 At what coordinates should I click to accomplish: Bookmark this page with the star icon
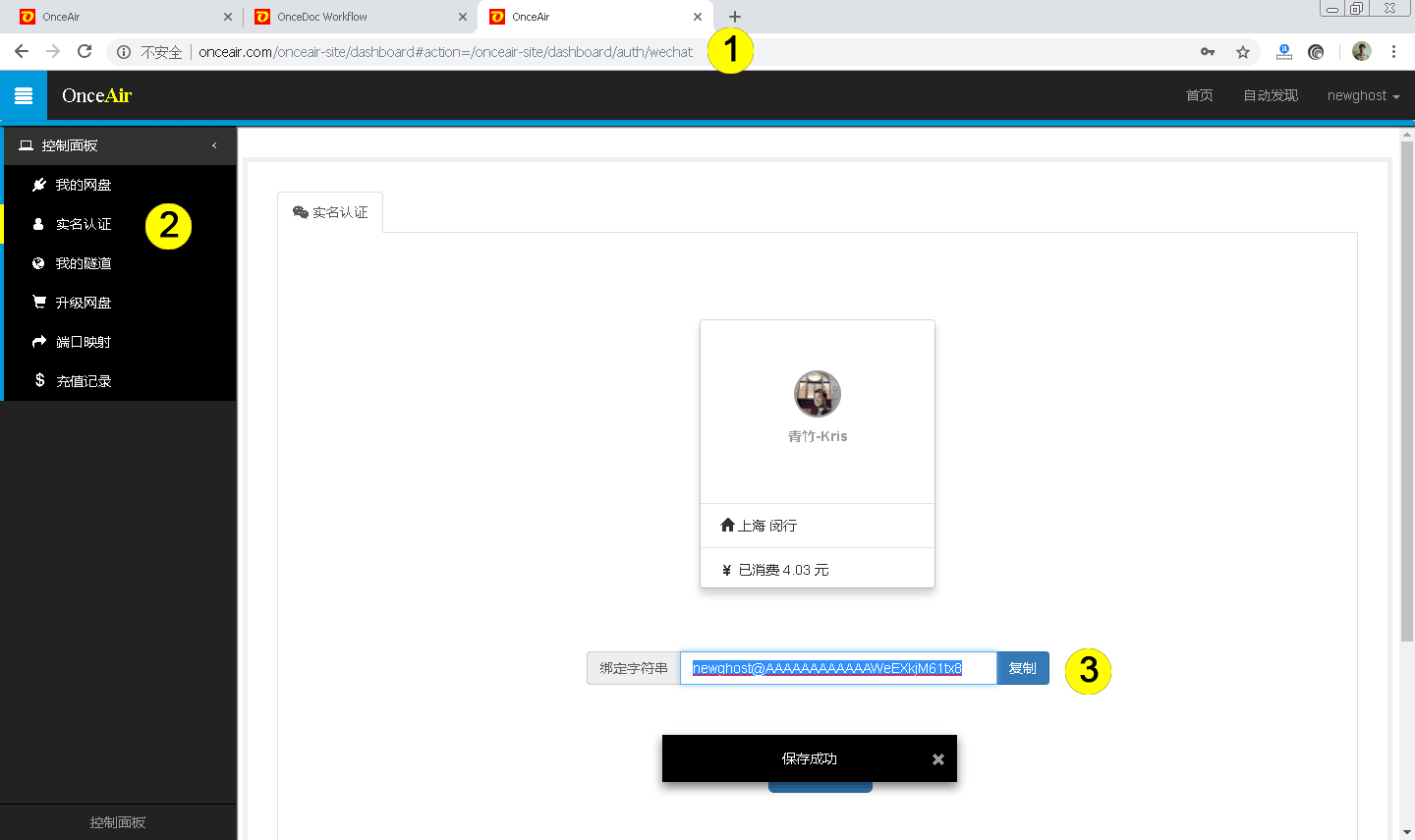1243,52
